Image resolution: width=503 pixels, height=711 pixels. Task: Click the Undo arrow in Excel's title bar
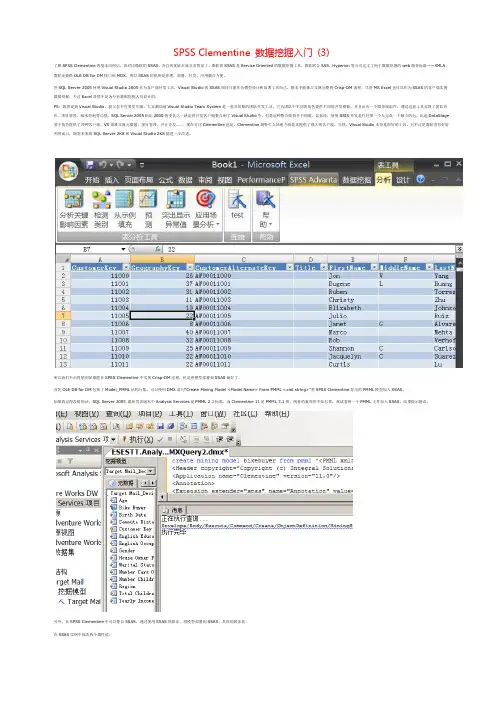pos(103,164)
